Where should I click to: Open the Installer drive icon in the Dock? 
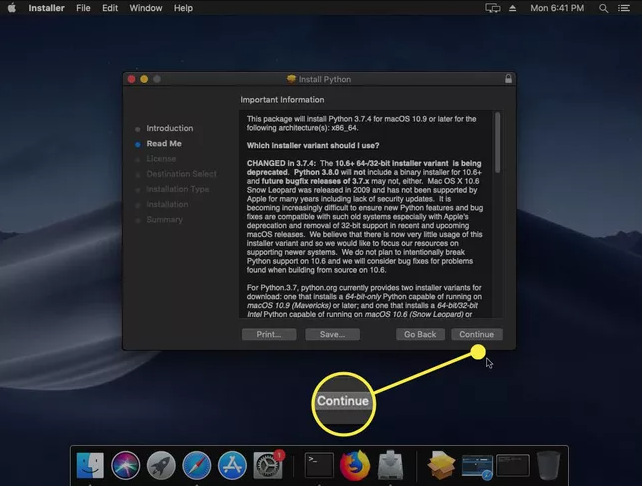390,465
